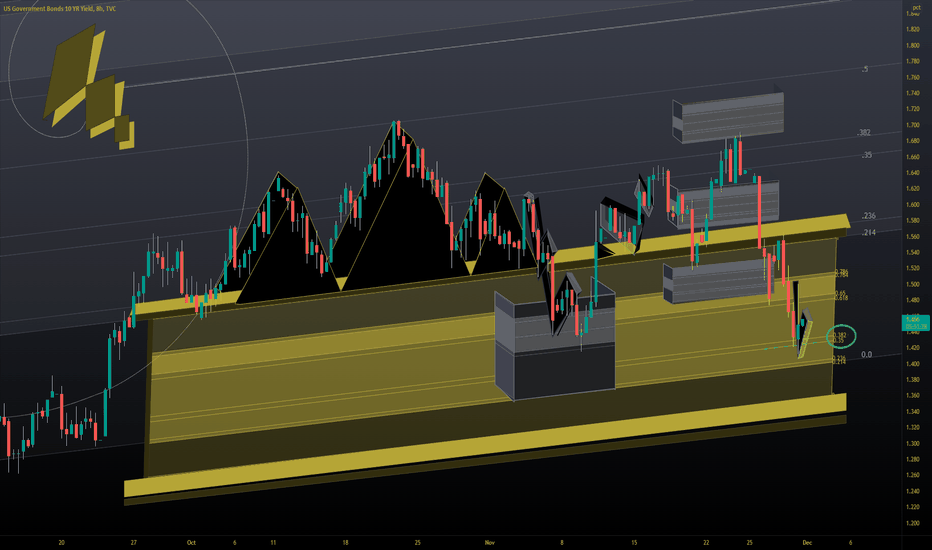Click the 1.600 price axis label

click(912, 205)
